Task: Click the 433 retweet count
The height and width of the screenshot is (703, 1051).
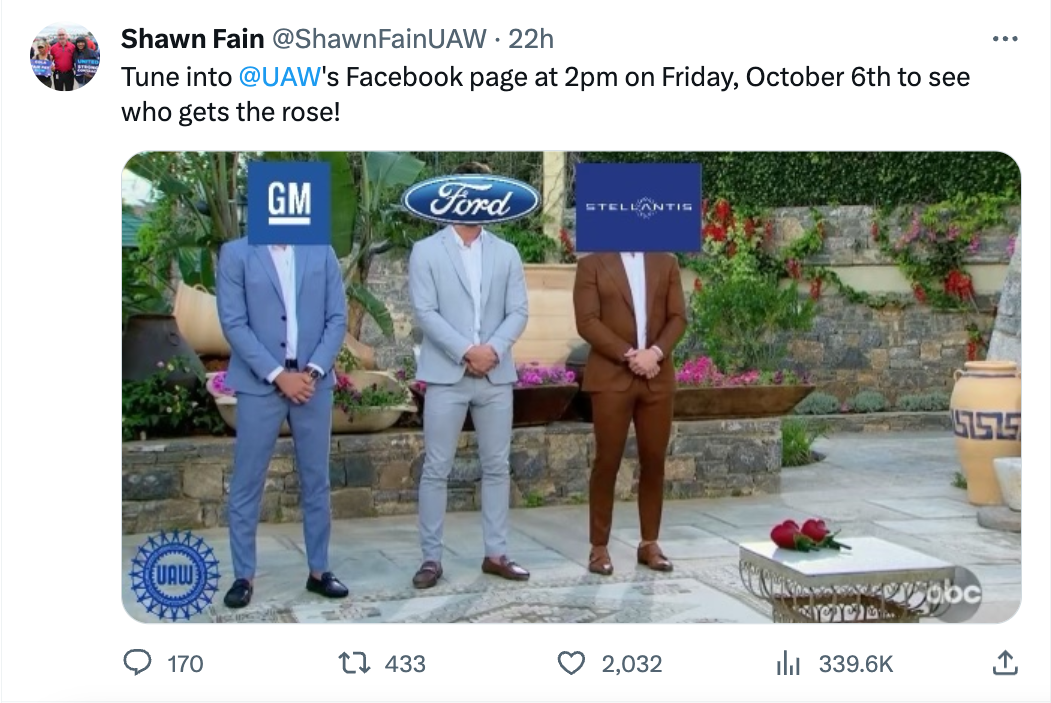Action: click(x=405, y=663)
